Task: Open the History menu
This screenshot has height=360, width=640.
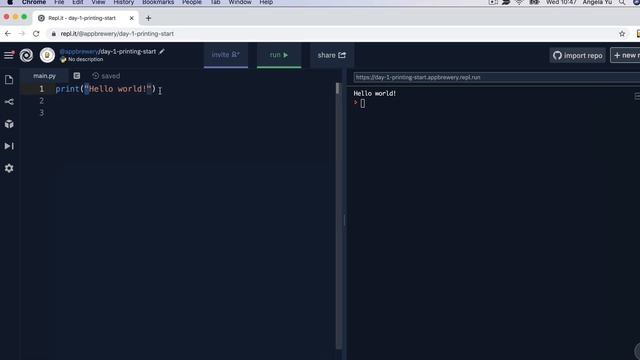Action: [x=124, y=2]
